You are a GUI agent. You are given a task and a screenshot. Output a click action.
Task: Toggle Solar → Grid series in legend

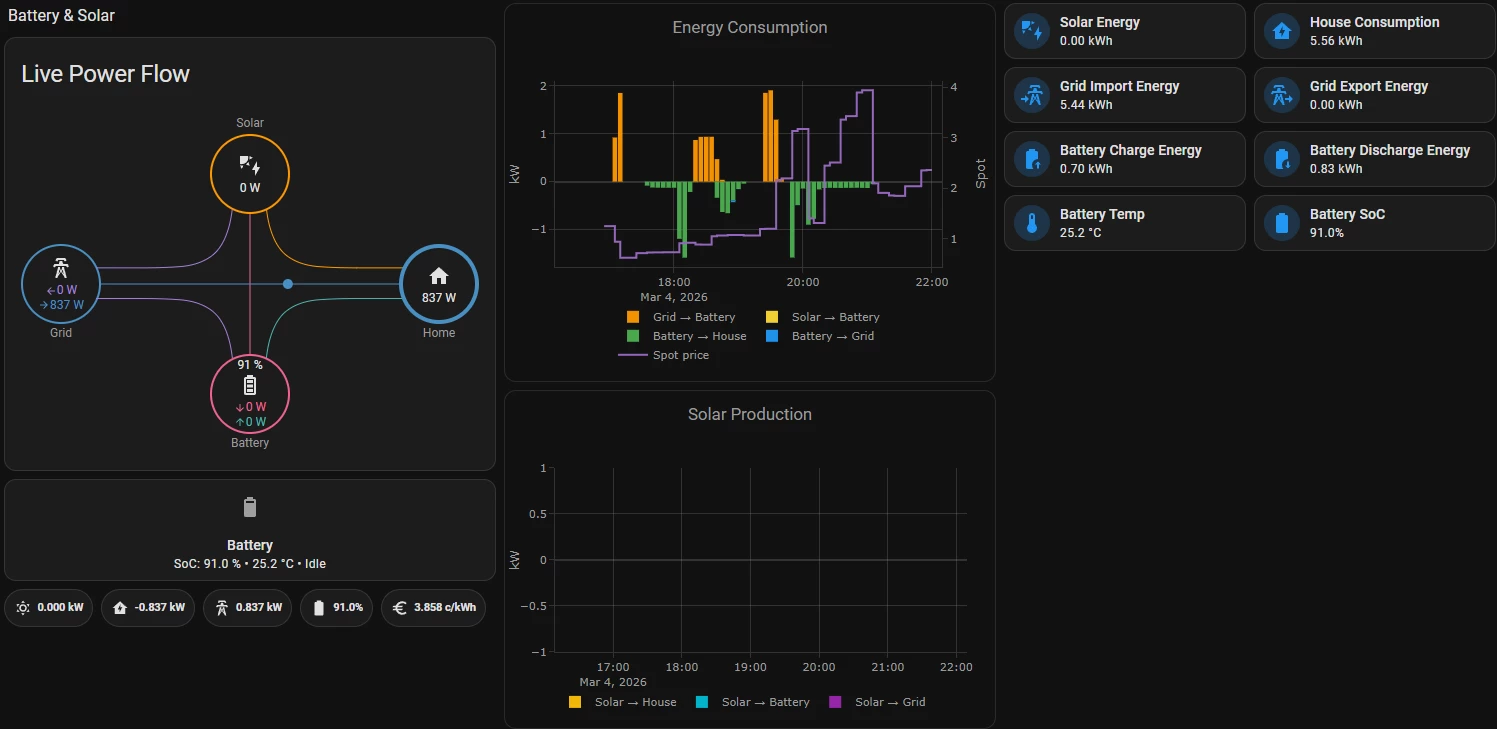point(877,702)
